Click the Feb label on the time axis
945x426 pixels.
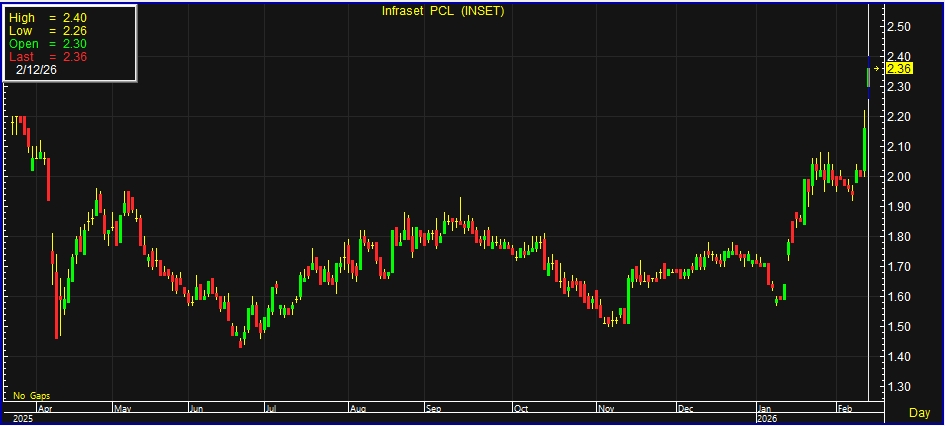click(844, 409)
